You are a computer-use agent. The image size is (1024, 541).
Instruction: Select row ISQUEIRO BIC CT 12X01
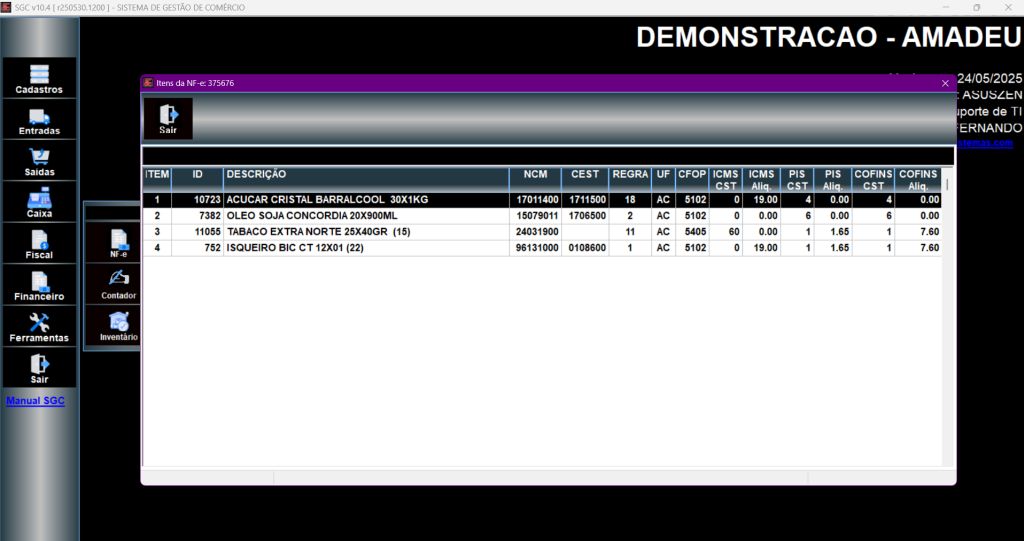tap(542, 248)
